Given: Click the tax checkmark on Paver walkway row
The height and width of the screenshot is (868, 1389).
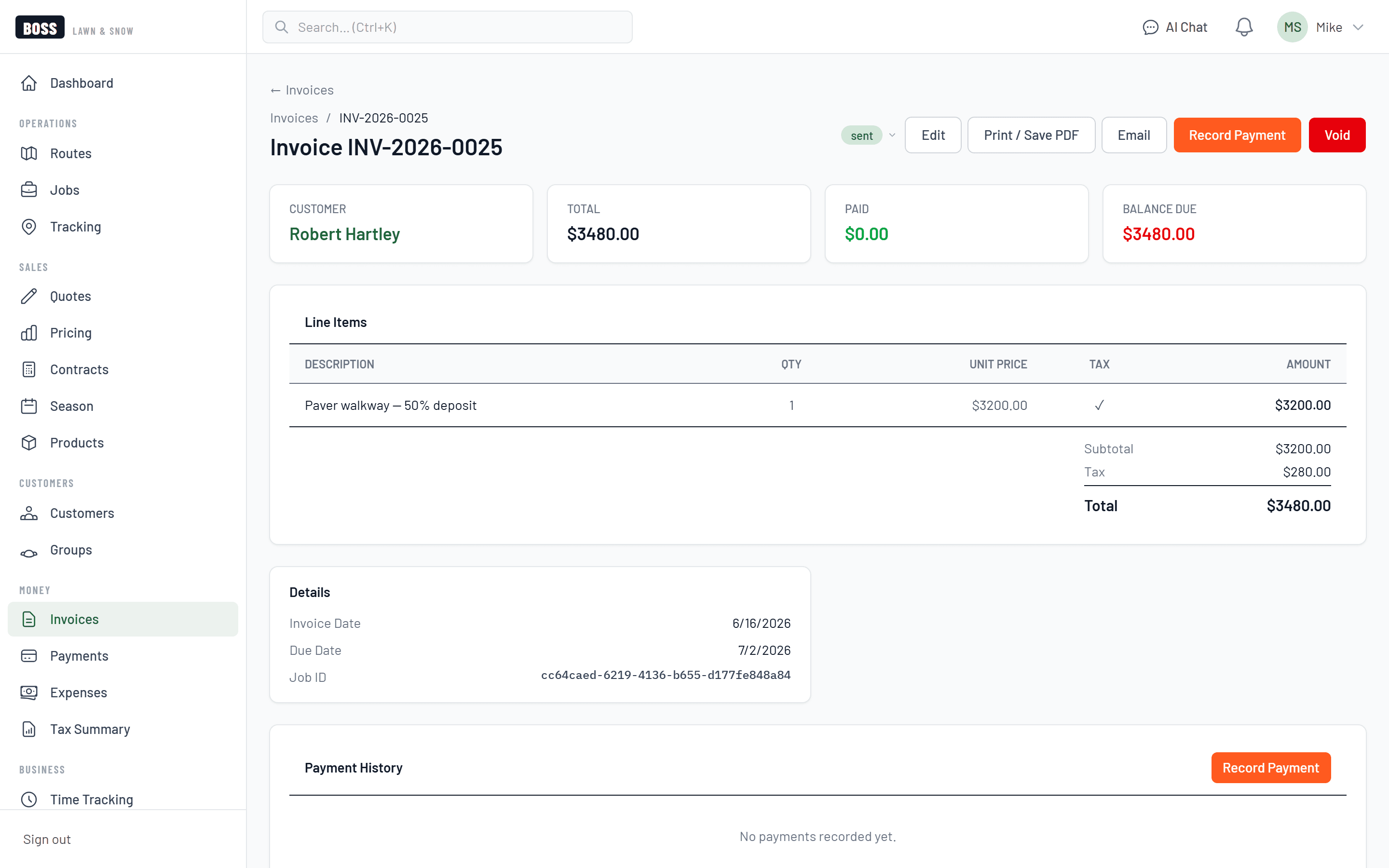Looking at the screenshot, I should pos(1099,405).
